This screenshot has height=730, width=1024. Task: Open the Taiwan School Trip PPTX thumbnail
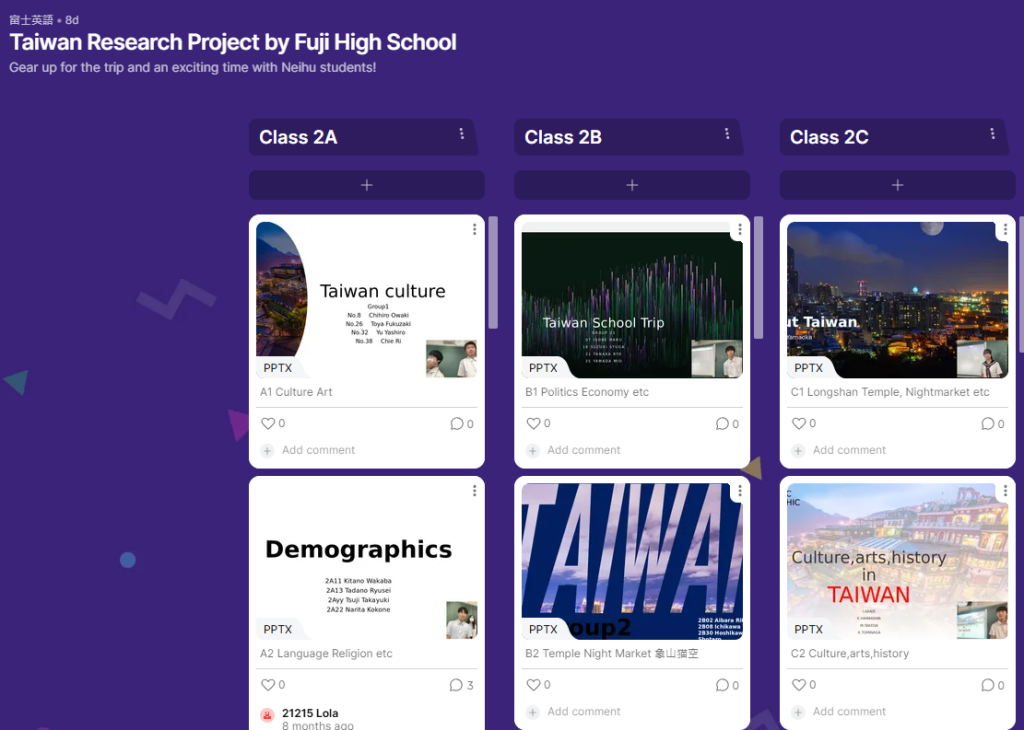(632, 300)
